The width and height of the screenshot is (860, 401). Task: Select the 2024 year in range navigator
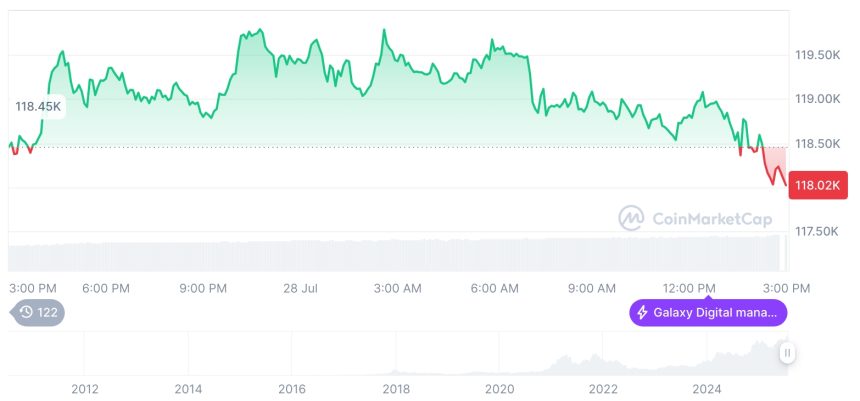(x=707, y=388)
